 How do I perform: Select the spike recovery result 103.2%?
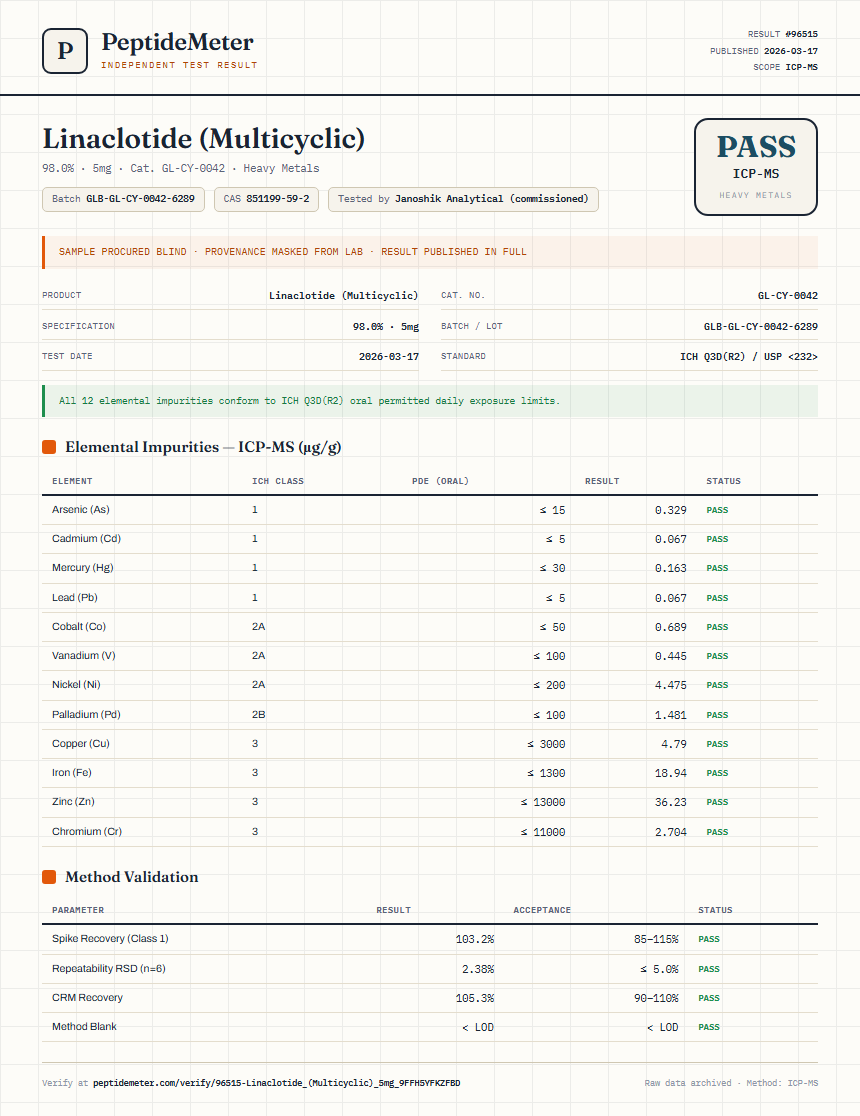[475, 939]
